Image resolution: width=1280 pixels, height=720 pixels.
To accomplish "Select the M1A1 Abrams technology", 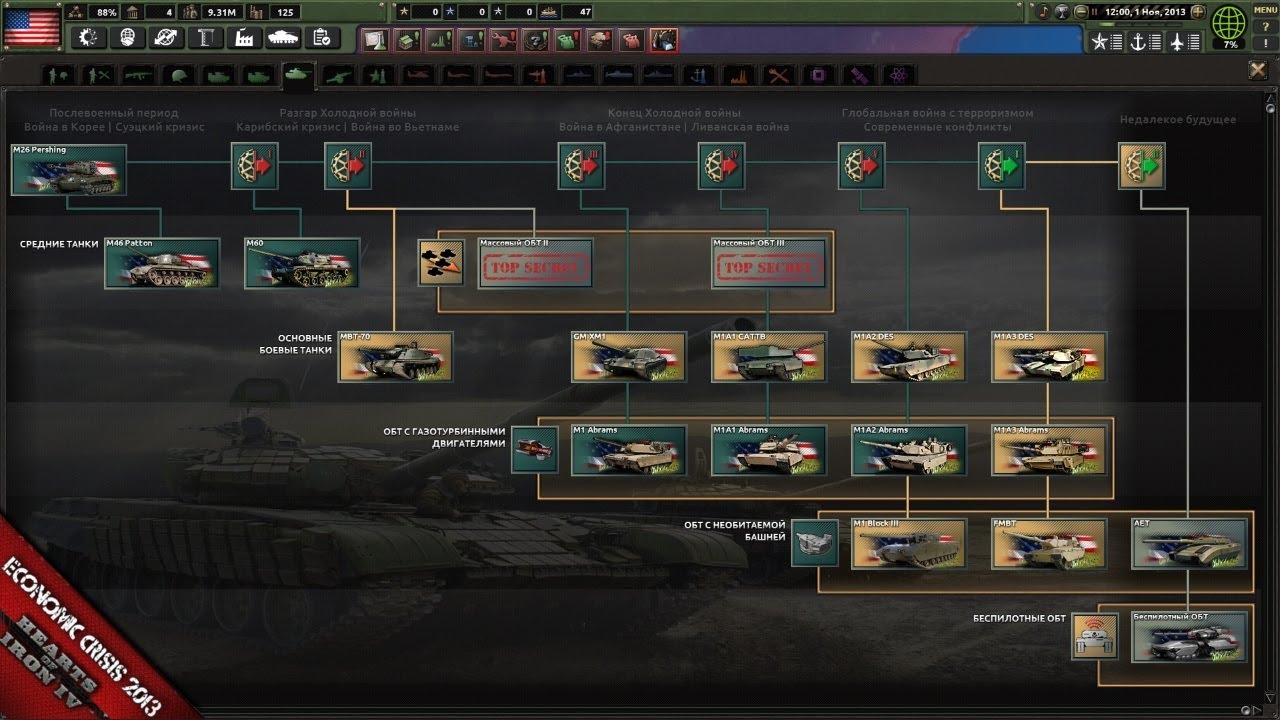I will 769,450.
